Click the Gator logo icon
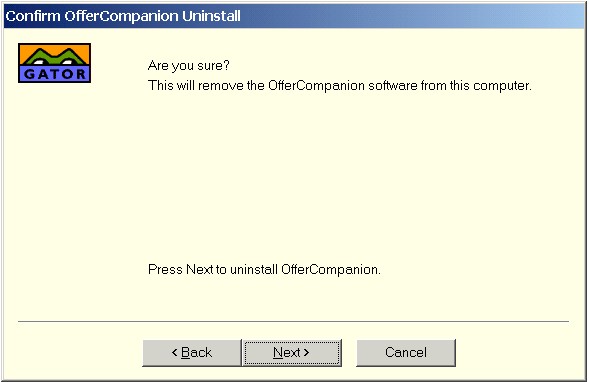Viewport: 589px width, 382px height. pos(54,63)
